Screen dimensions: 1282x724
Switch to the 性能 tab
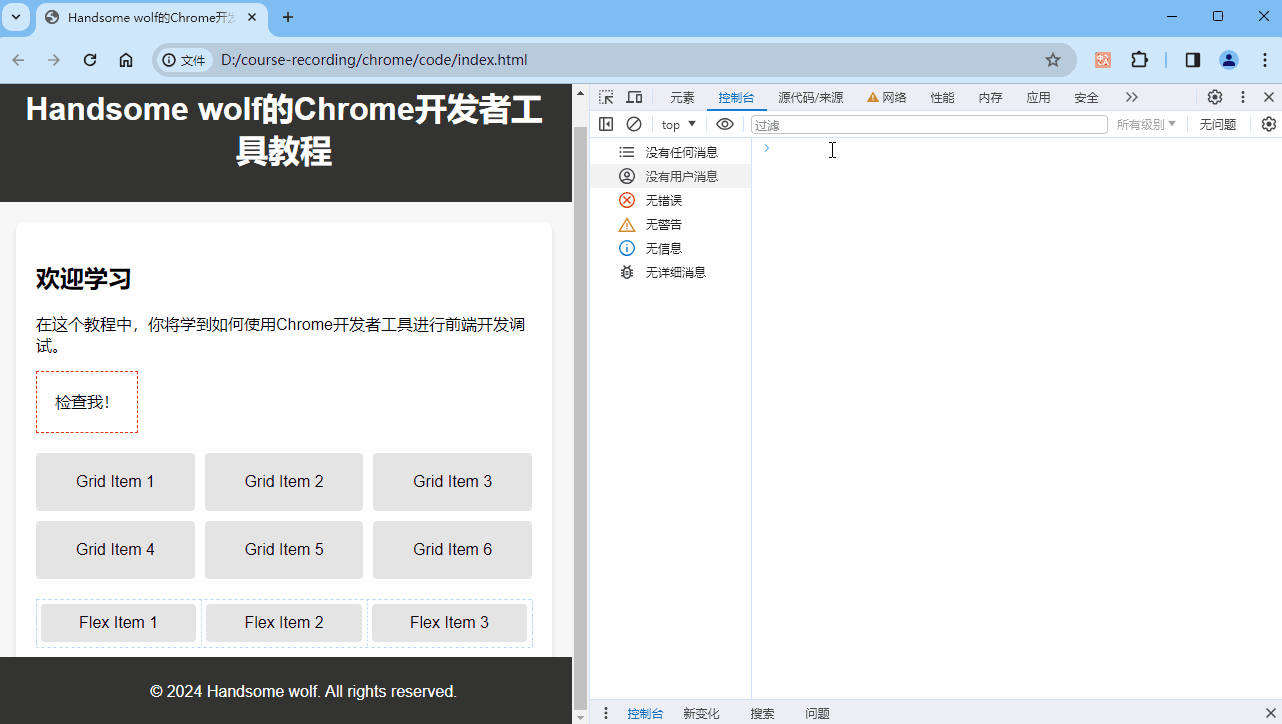(x=942, y=97)
